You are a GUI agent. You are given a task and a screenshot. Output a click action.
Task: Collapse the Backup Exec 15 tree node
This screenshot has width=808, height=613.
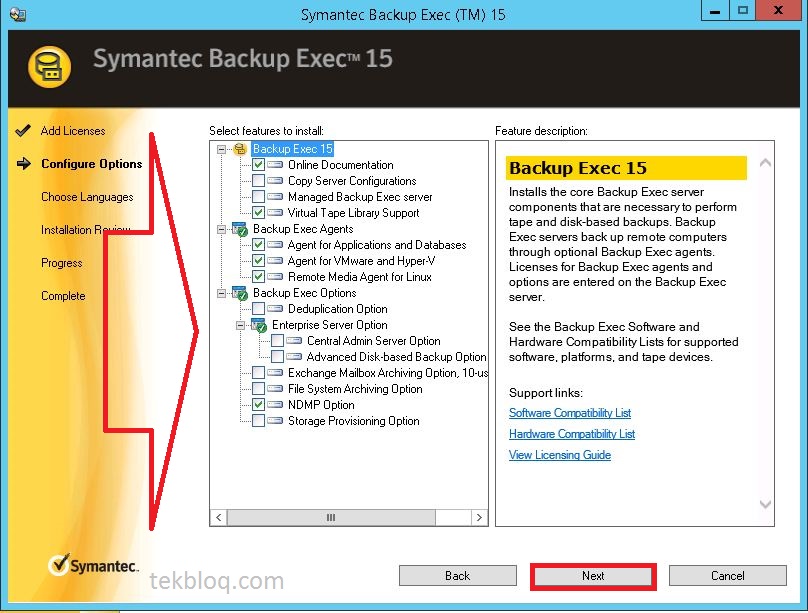(222, 149)
